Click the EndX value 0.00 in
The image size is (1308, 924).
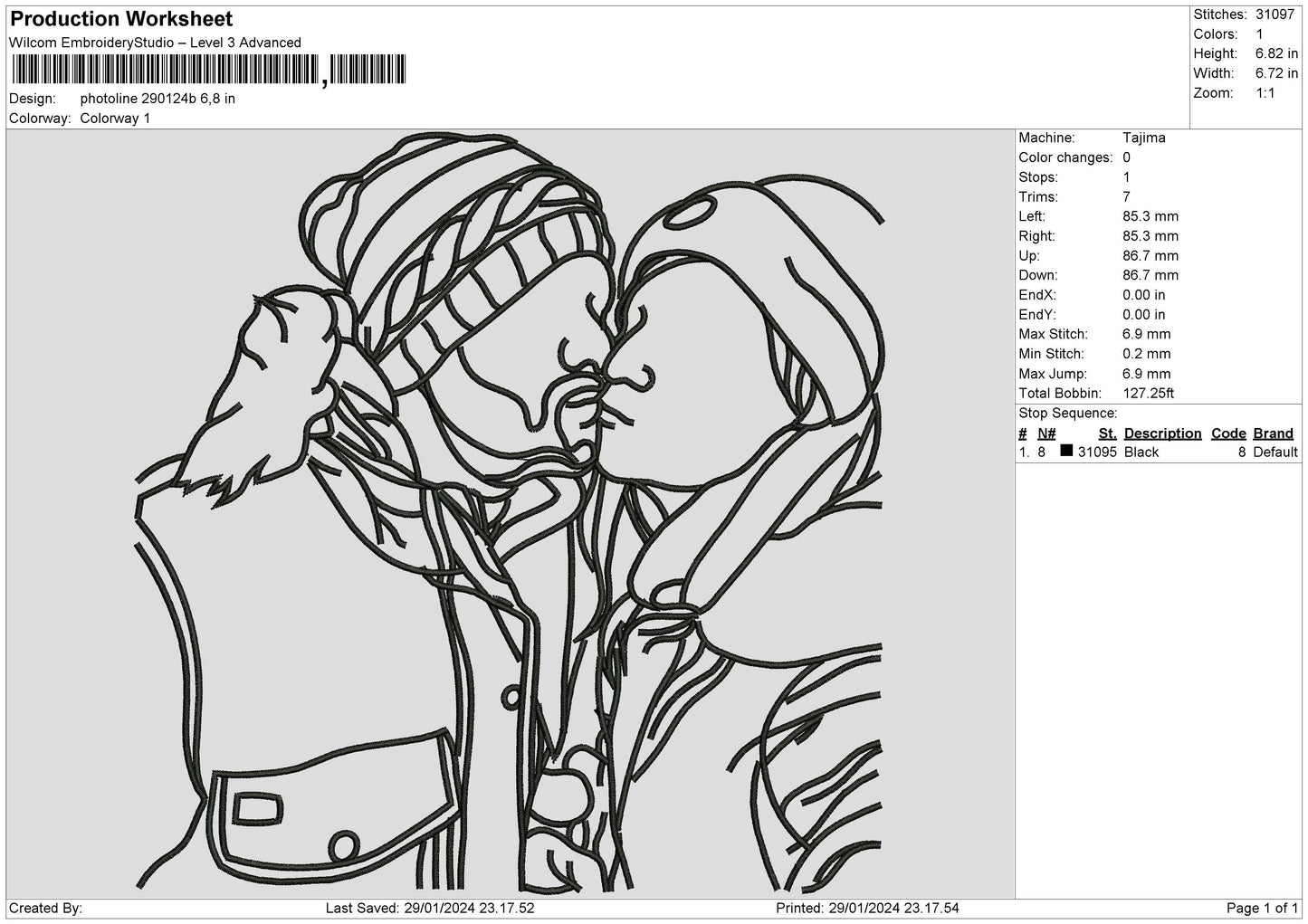tap(1144, 295)
